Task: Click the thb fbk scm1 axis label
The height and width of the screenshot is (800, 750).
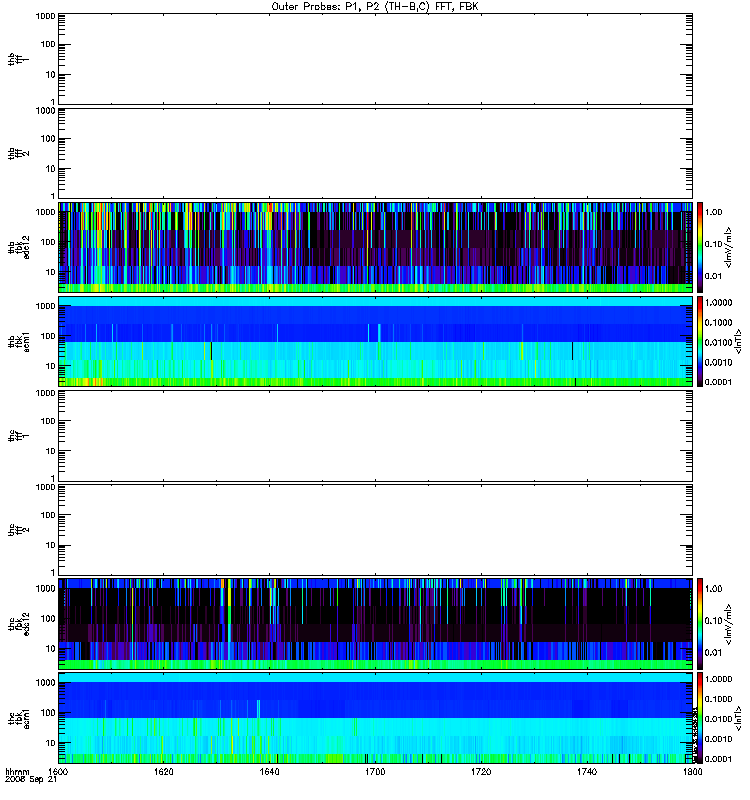Action: click(x=18, y=342)
